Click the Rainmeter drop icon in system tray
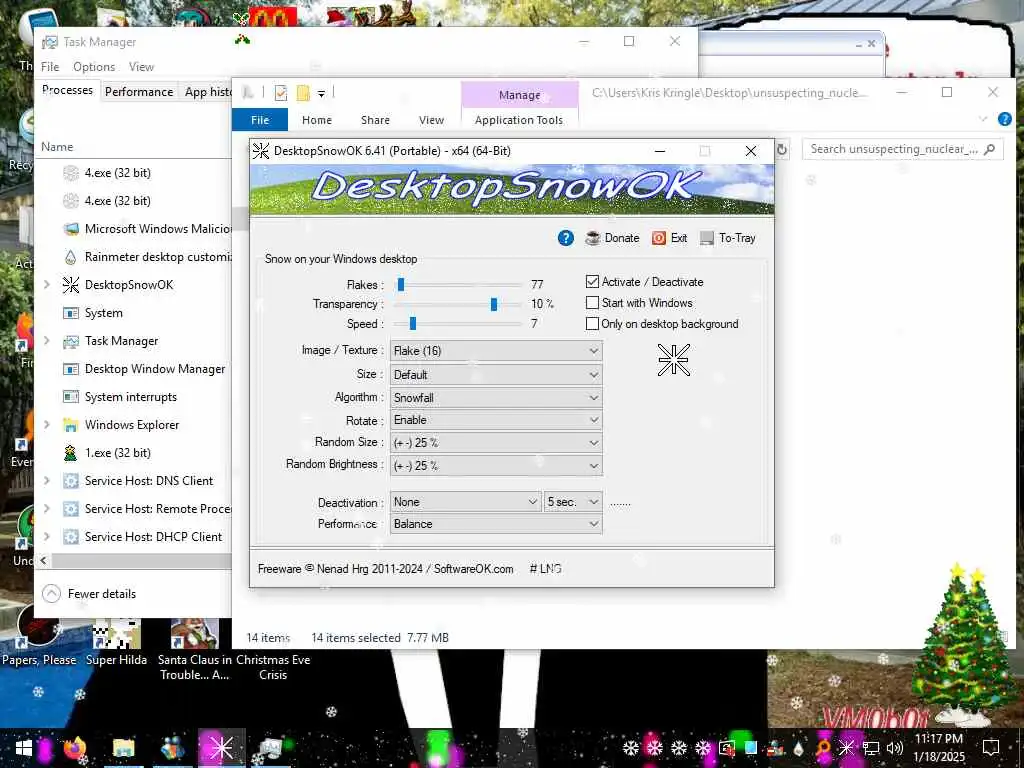Screen dimensions: 1024x768 (800, 748)
